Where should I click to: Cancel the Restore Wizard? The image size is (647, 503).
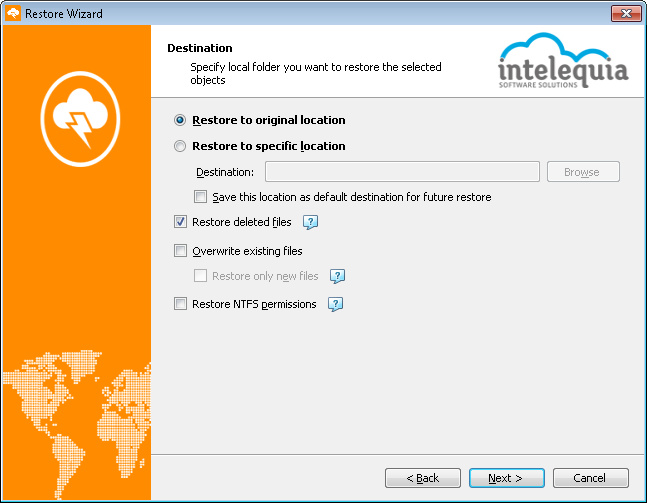pos(591,478)
